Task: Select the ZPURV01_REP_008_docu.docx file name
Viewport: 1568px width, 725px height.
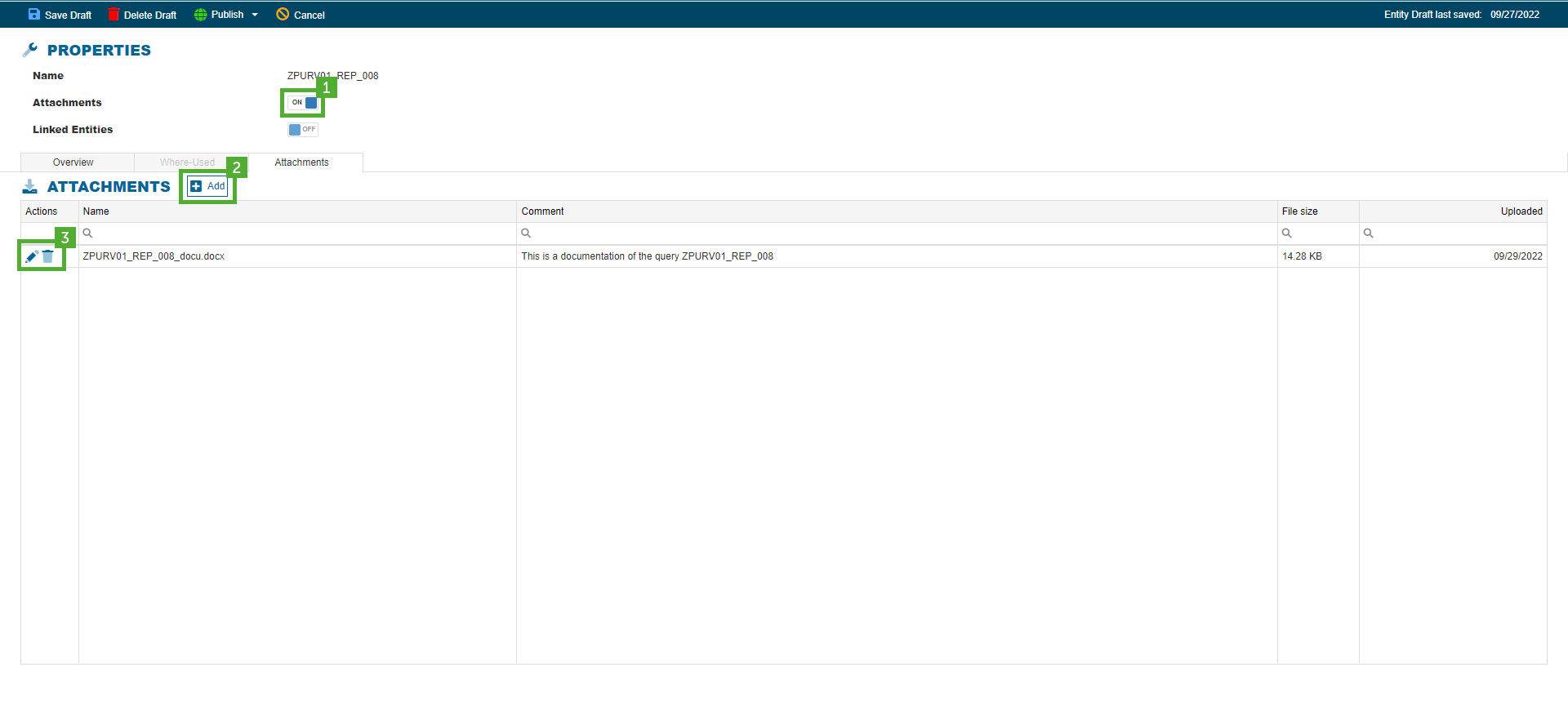Action: [x=154, y=256]
